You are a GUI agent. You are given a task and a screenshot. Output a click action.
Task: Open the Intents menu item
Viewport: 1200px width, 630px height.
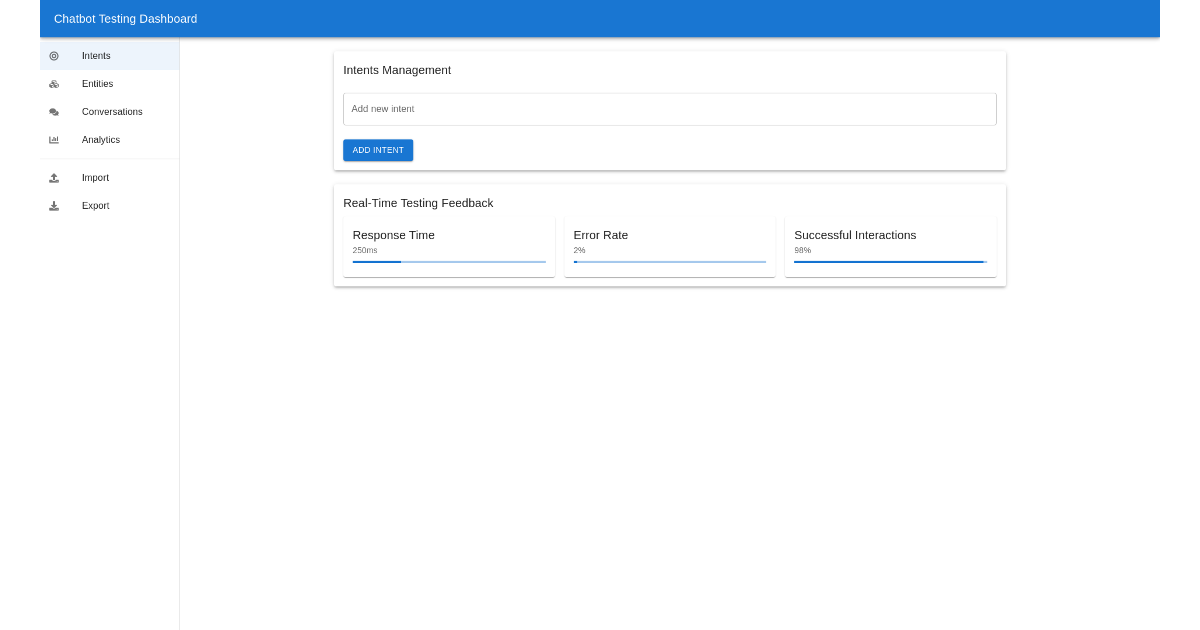[96, 56]
